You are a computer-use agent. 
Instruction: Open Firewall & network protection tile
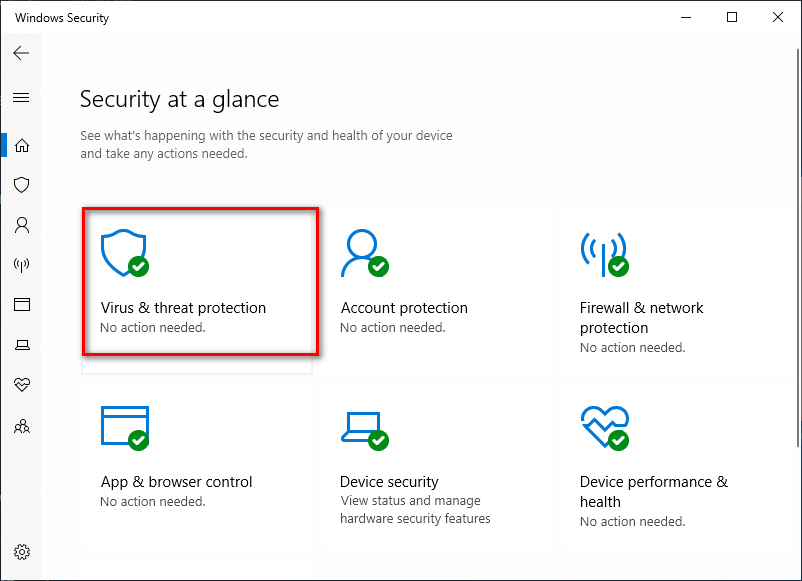[676, 290]
